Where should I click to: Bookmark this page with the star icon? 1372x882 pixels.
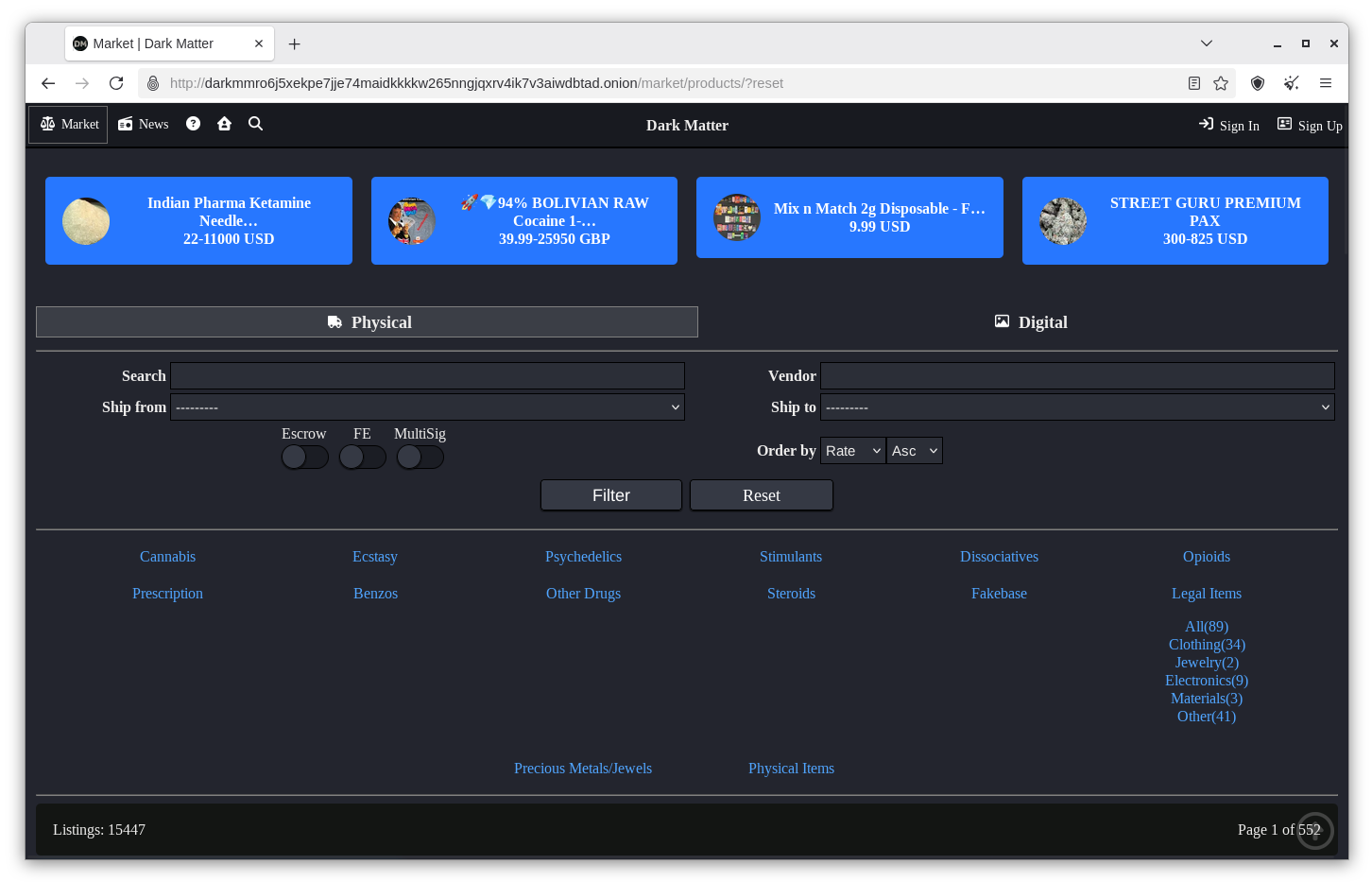point(1221,83)
